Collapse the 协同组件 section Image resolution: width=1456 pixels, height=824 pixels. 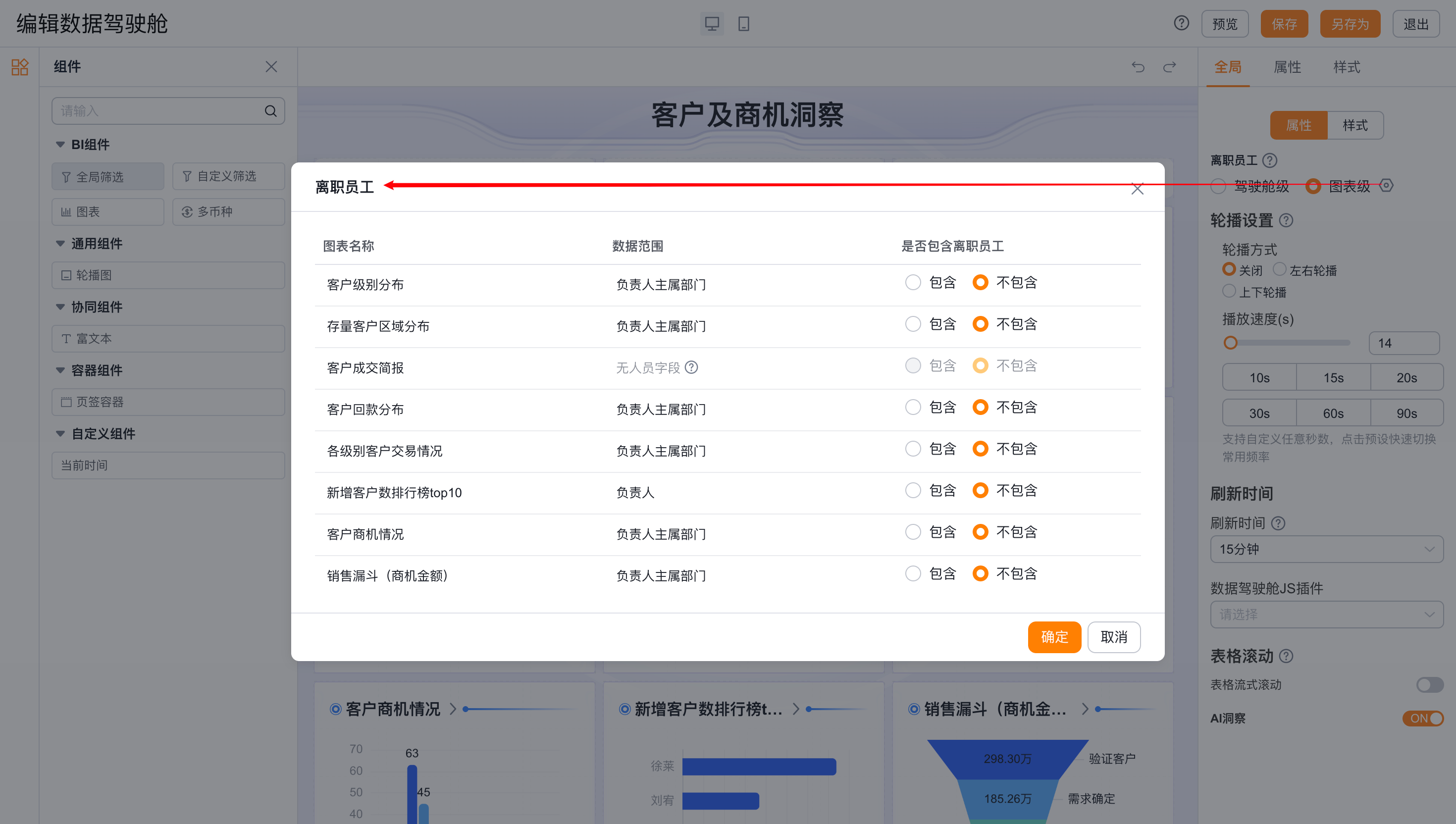point(60,307)
